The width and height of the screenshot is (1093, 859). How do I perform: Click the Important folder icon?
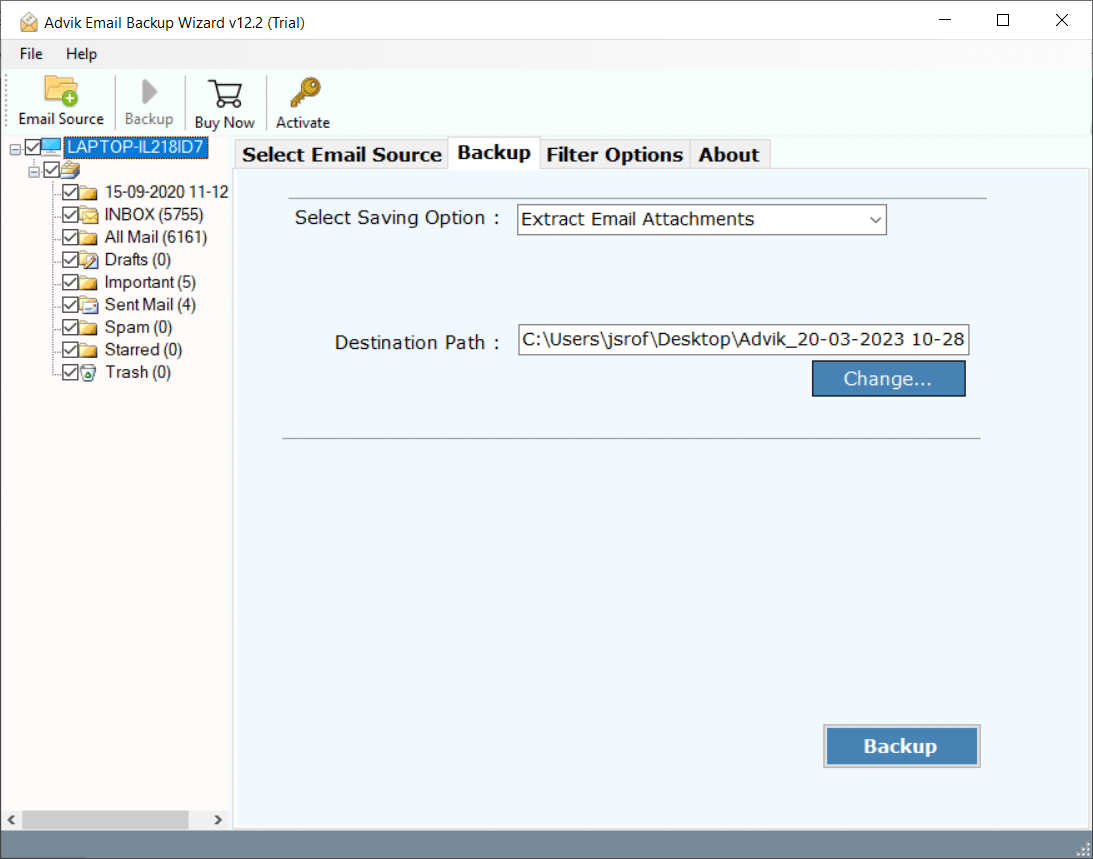88,282
